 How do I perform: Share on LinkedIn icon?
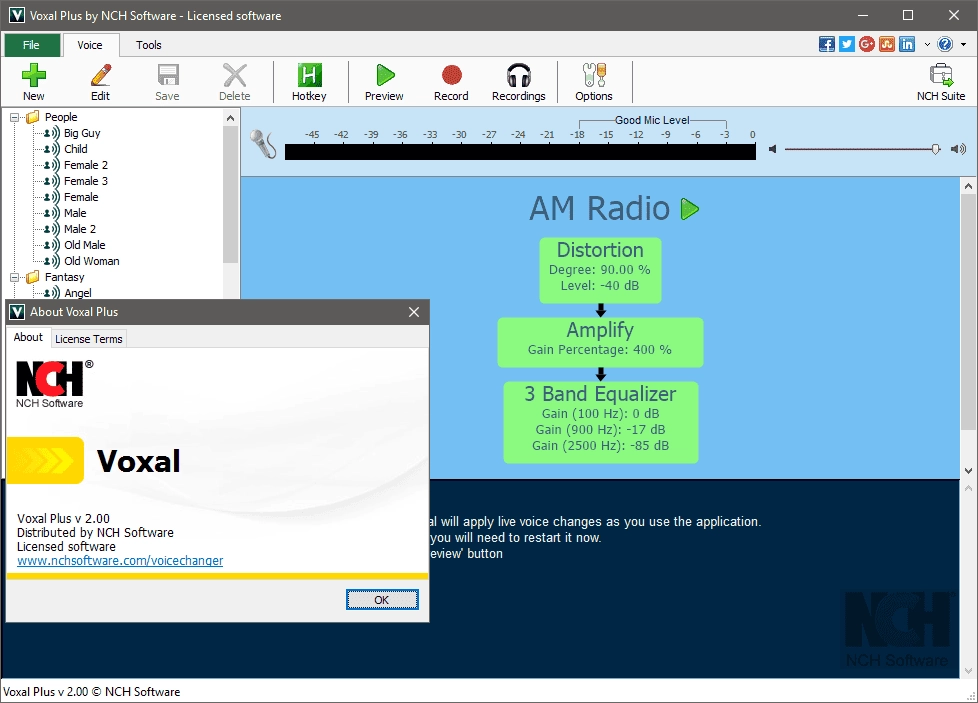[906, 44]
